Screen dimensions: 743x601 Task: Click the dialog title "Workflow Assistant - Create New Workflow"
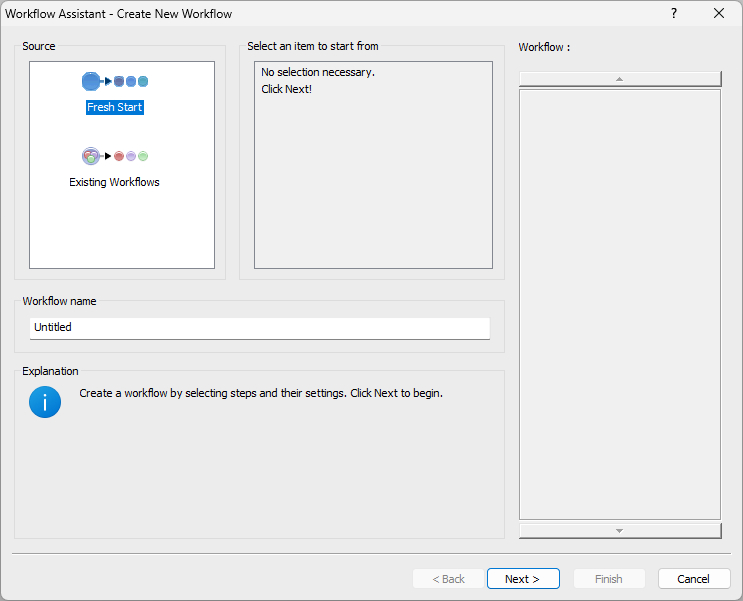[119, 13]
